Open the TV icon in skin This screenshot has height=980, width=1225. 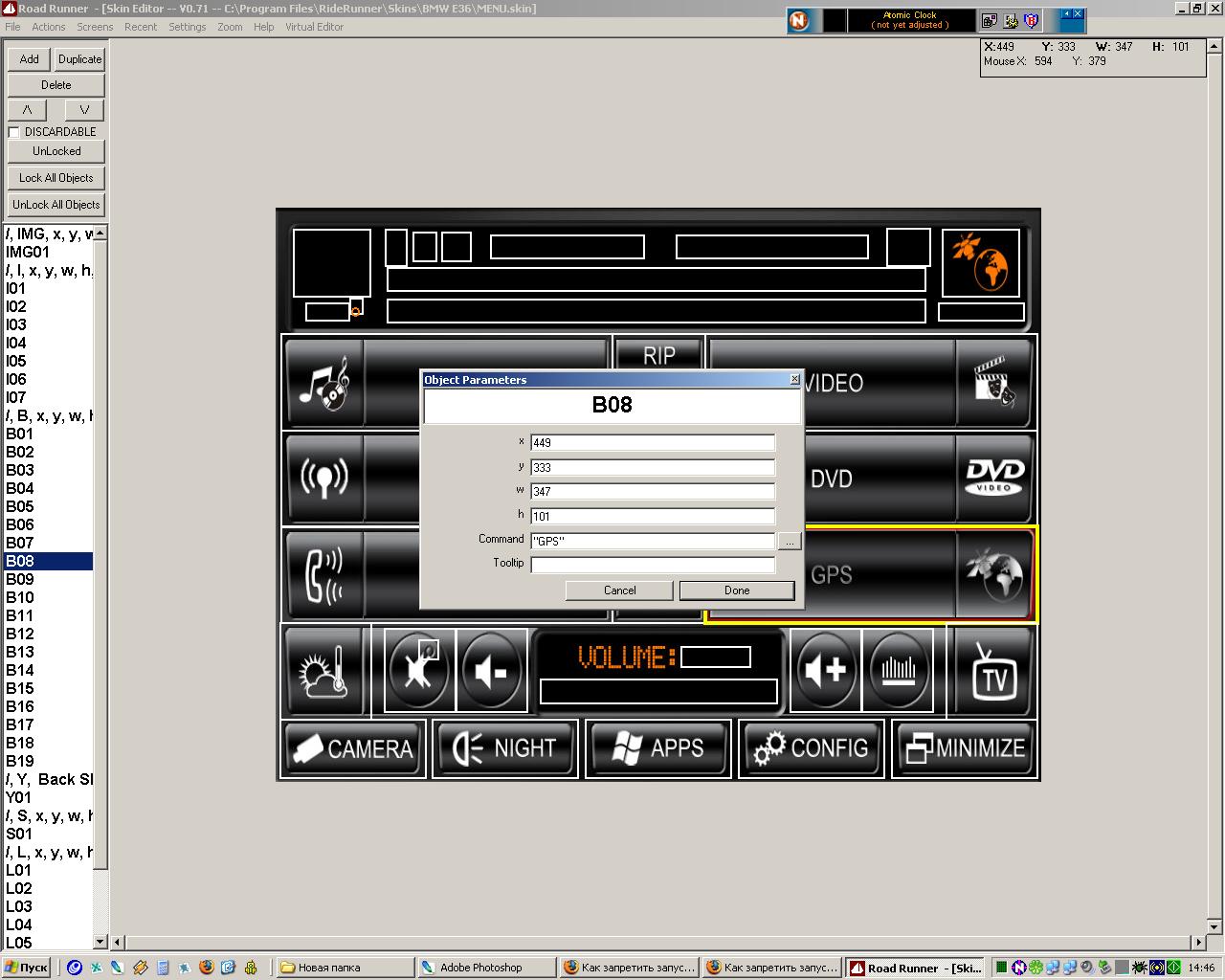993,671
